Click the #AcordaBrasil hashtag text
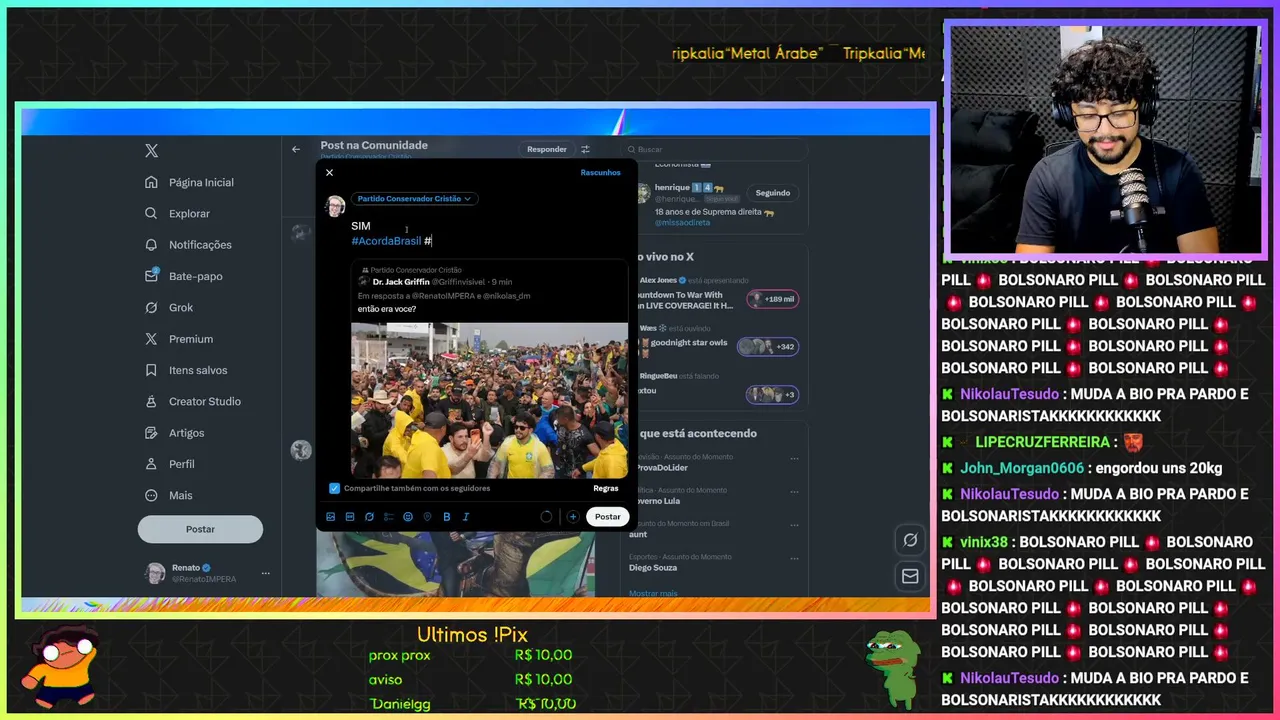This screenshot has width=1280, height=720. [386, 241]
